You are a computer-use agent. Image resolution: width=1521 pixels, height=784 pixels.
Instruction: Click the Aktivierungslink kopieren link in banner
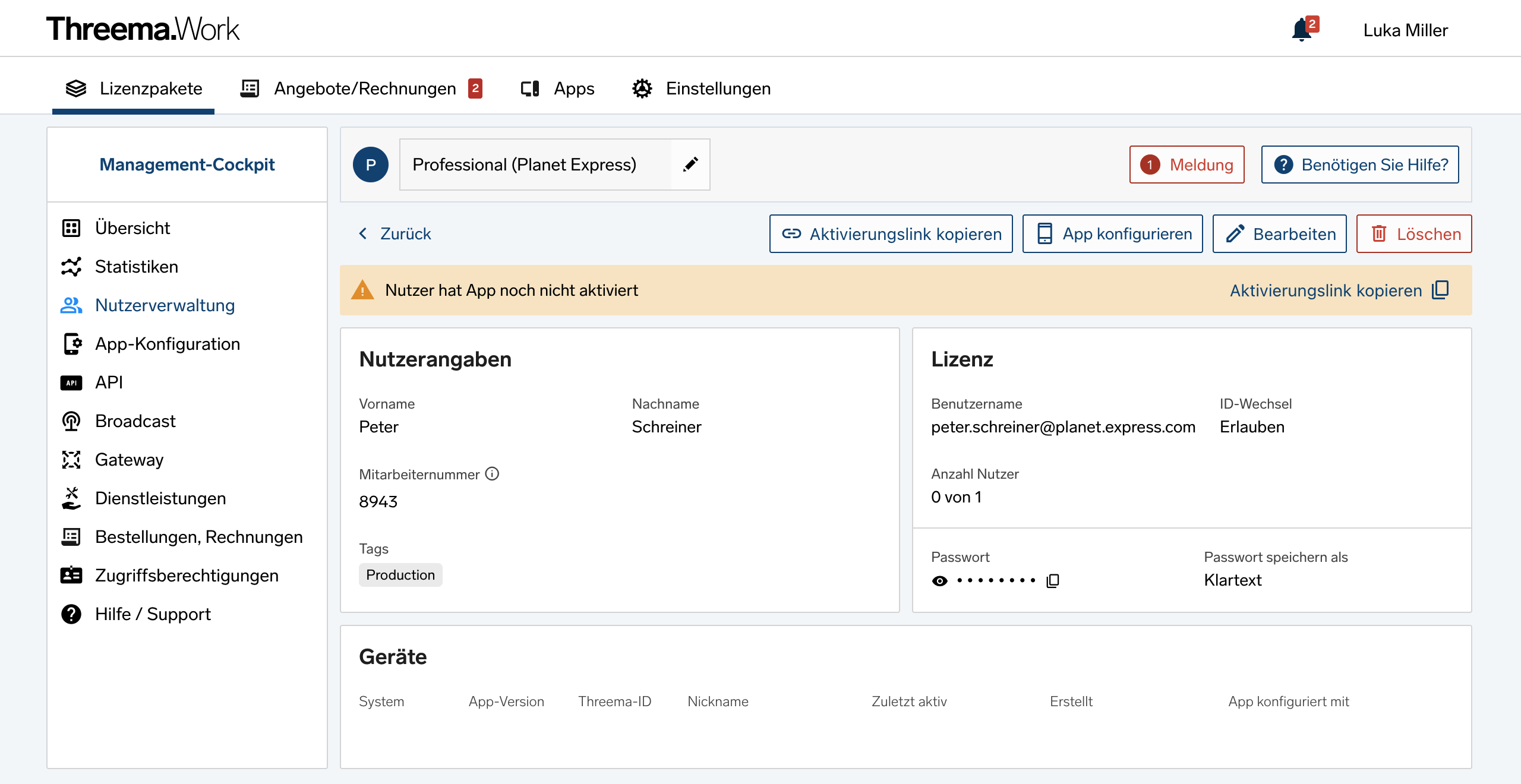[x=1326, y=290]
